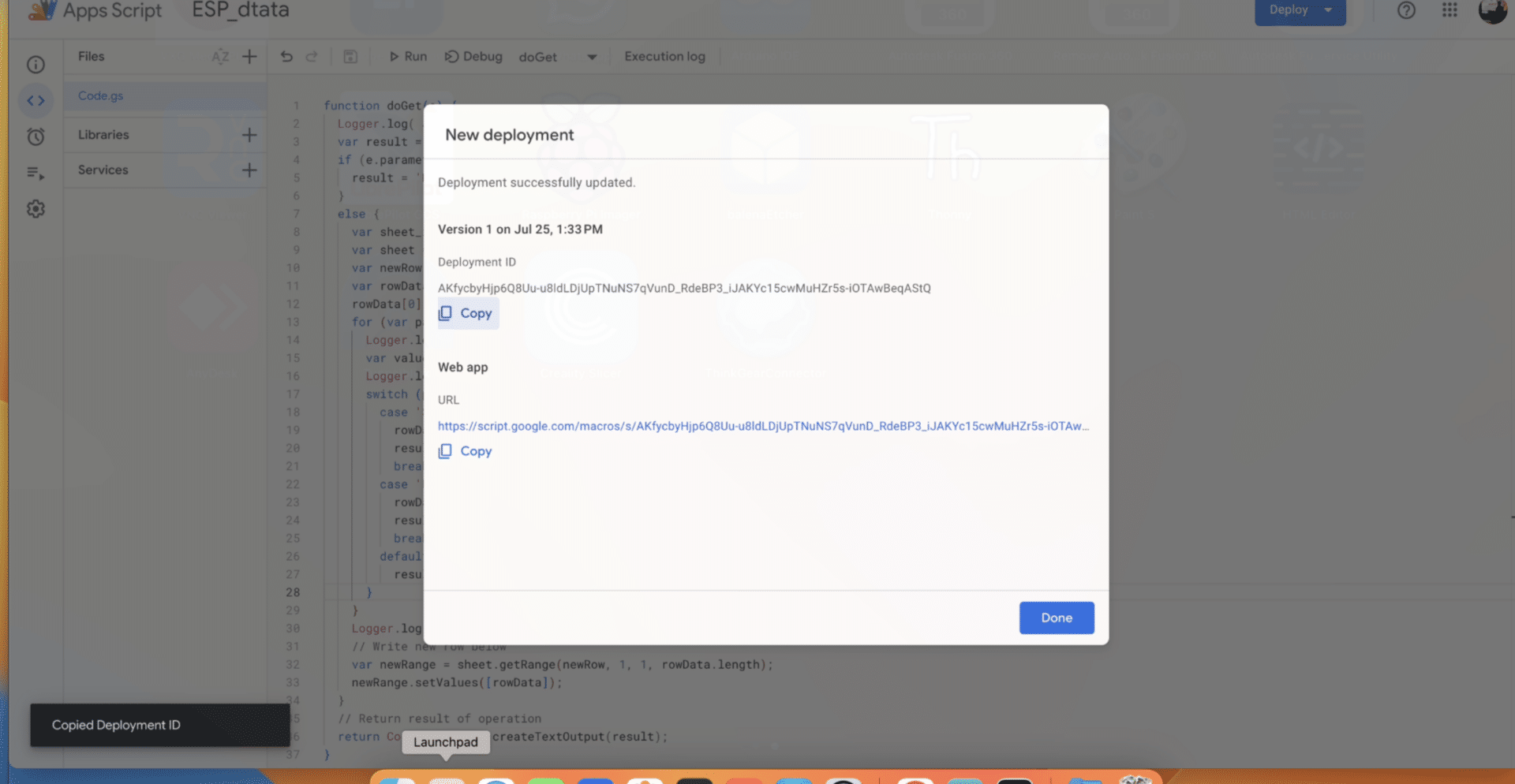Save project with the save icon
The image size is (1515, 784).
coord(350,57)
